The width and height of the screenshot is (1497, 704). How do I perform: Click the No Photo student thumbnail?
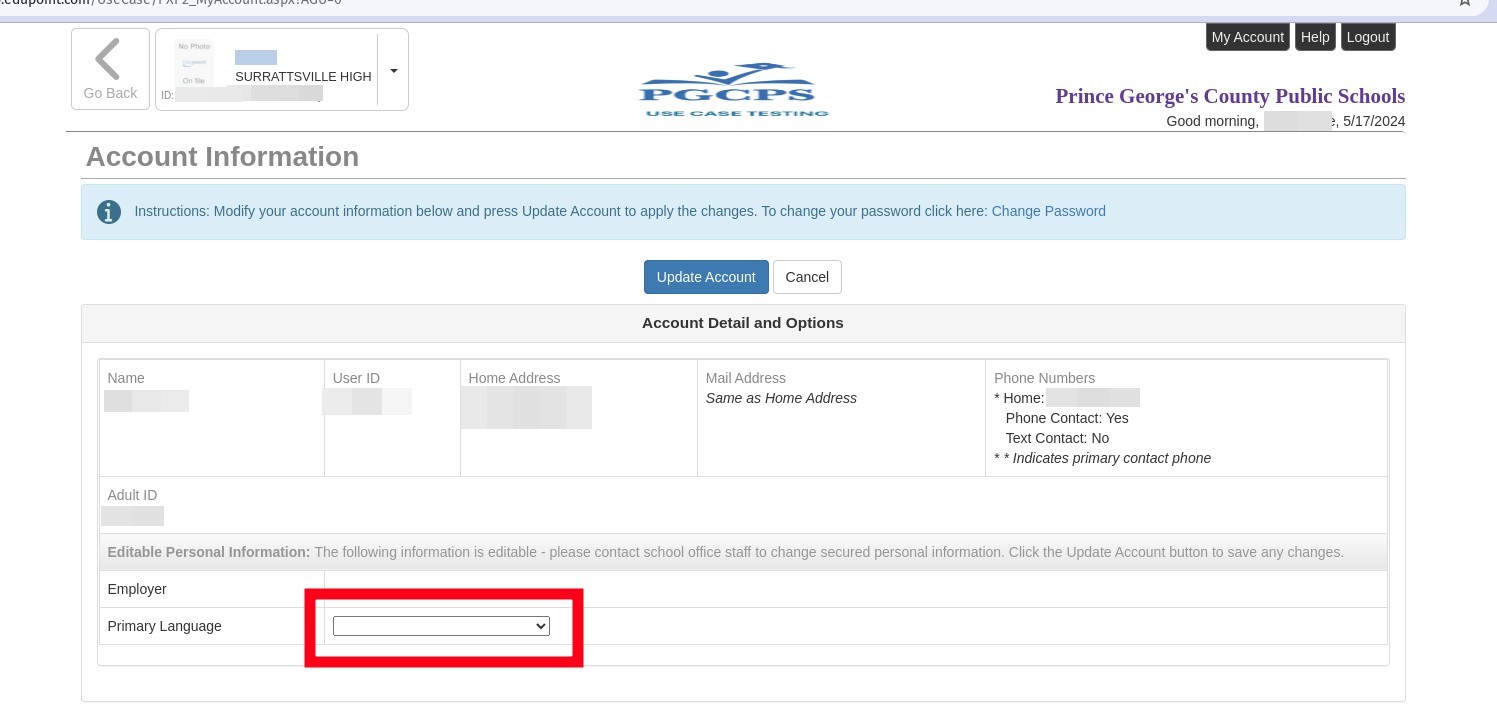pos(194,63)
